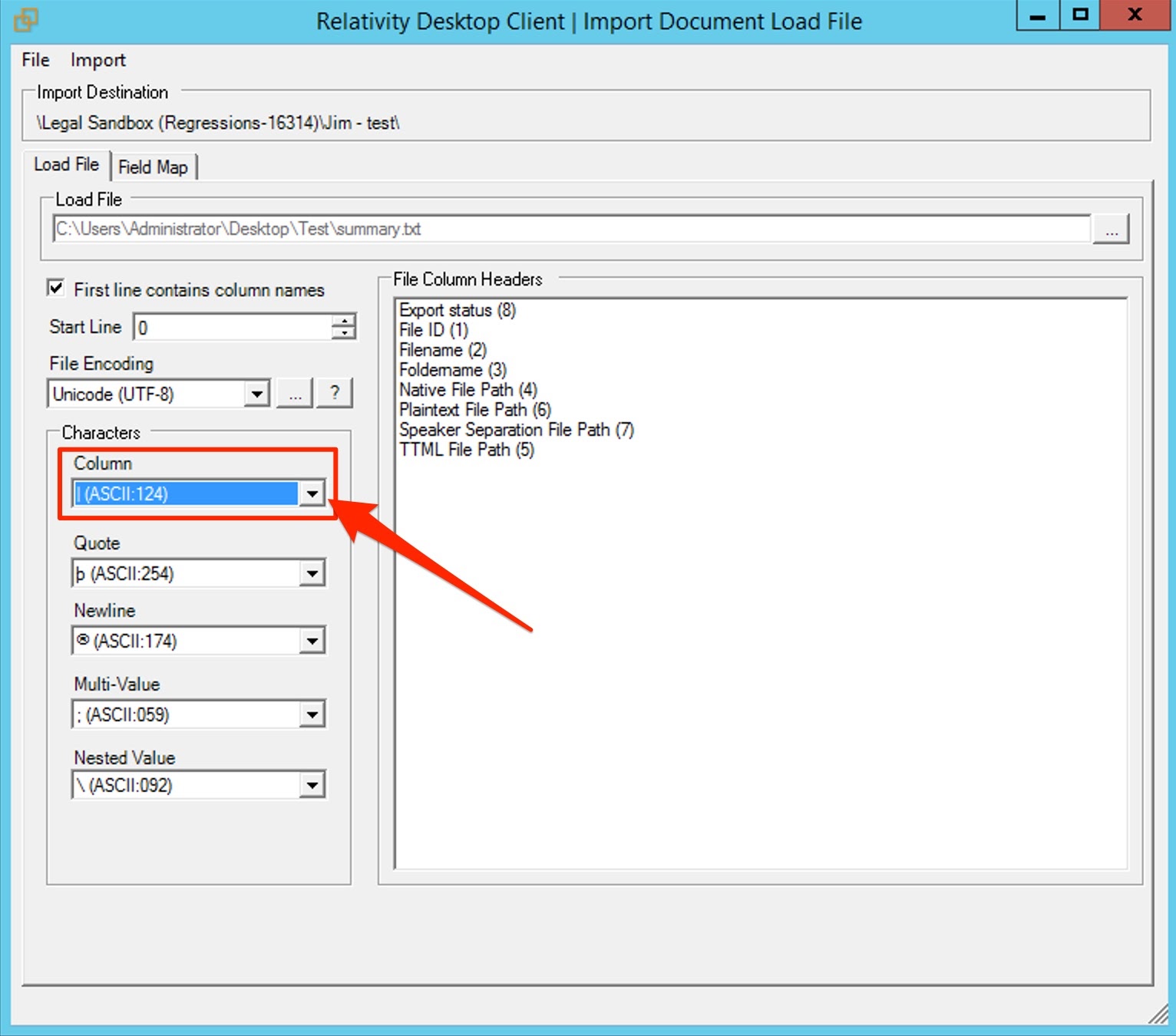Viewport: 1176px width, 1036px height.
Task: Decrement Start Line with the down arrow
Action: [345, 332]
